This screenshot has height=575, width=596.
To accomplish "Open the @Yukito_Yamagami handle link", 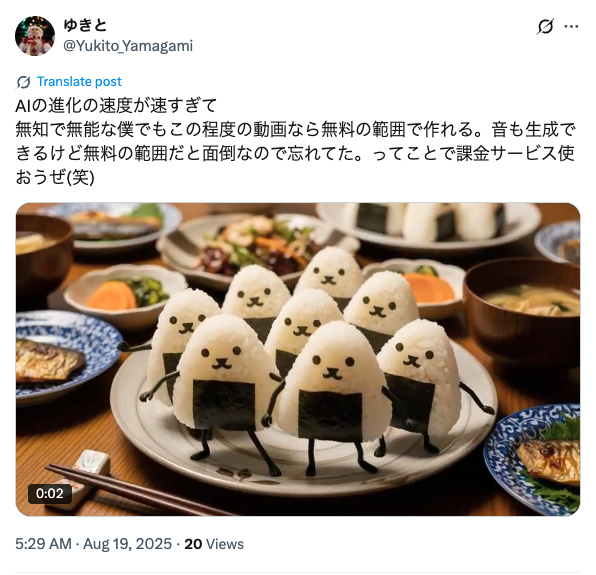I will pyautogui.click(x=128, y=46).
